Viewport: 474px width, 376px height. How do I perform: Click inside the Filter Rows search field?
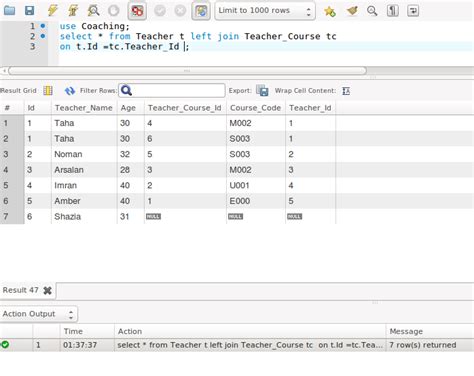[x=172, y=90]
